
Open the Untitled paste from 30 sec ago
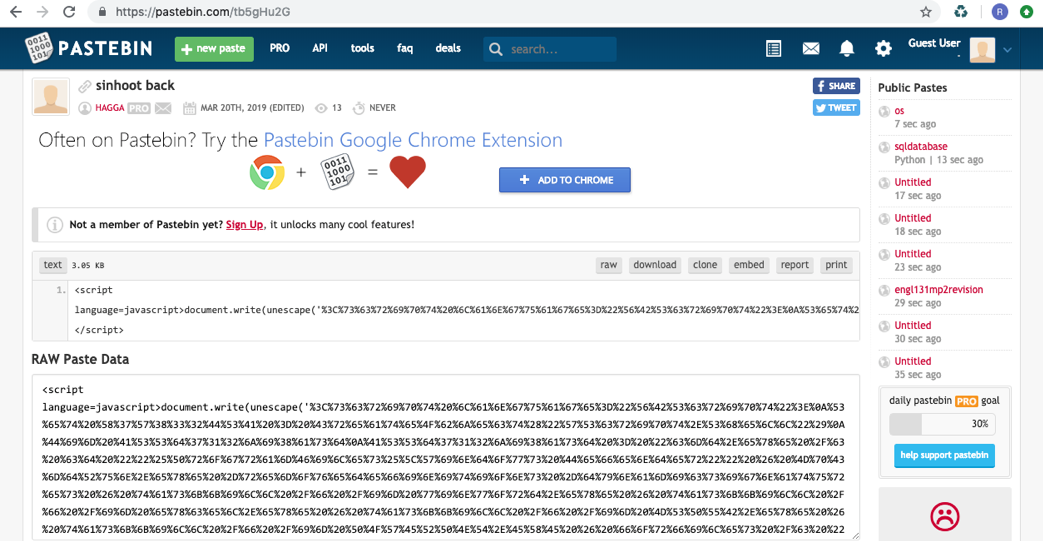[913, 326]
